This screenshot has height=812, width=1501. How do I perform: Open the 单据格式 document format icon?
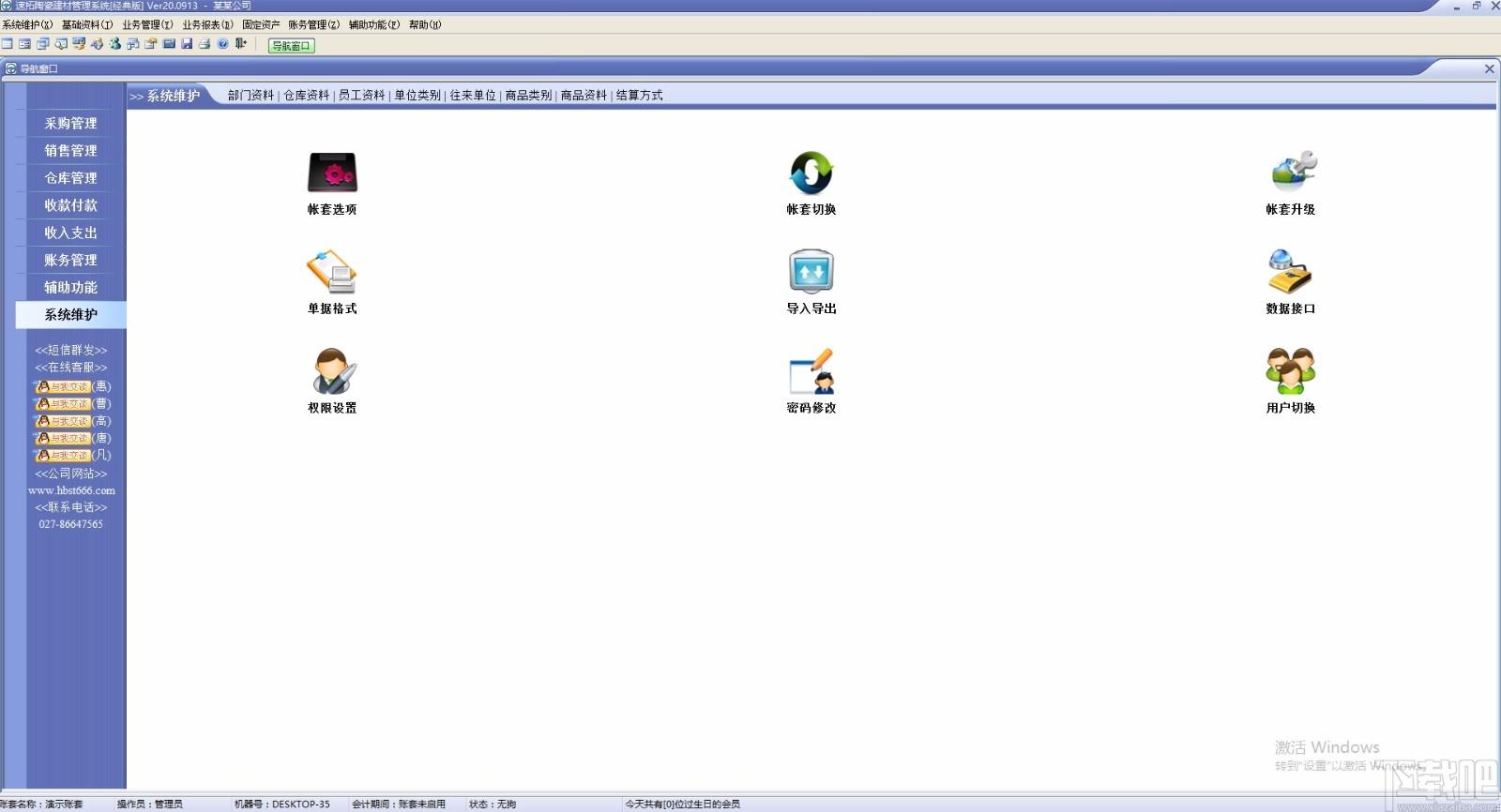click(x=332, y=272)
